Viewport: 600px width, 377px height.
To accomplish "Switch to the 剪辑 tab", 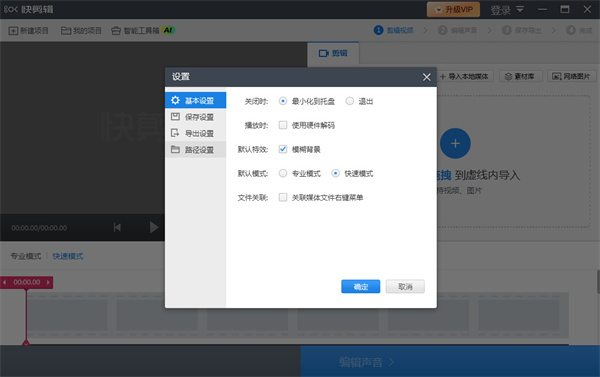I will tap(333, 53).
